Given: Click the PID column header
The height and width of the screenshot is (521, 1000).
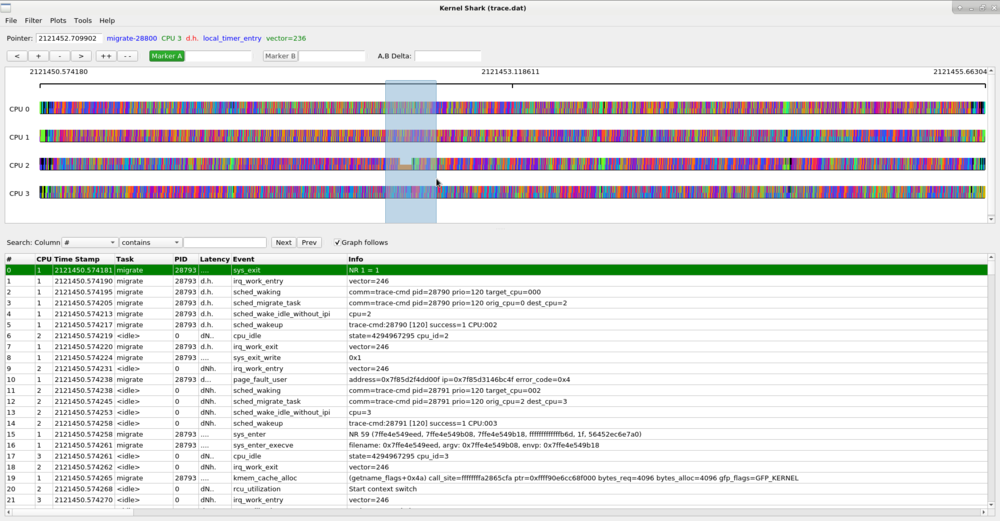Looking at the screenshot, I should 186,259.
